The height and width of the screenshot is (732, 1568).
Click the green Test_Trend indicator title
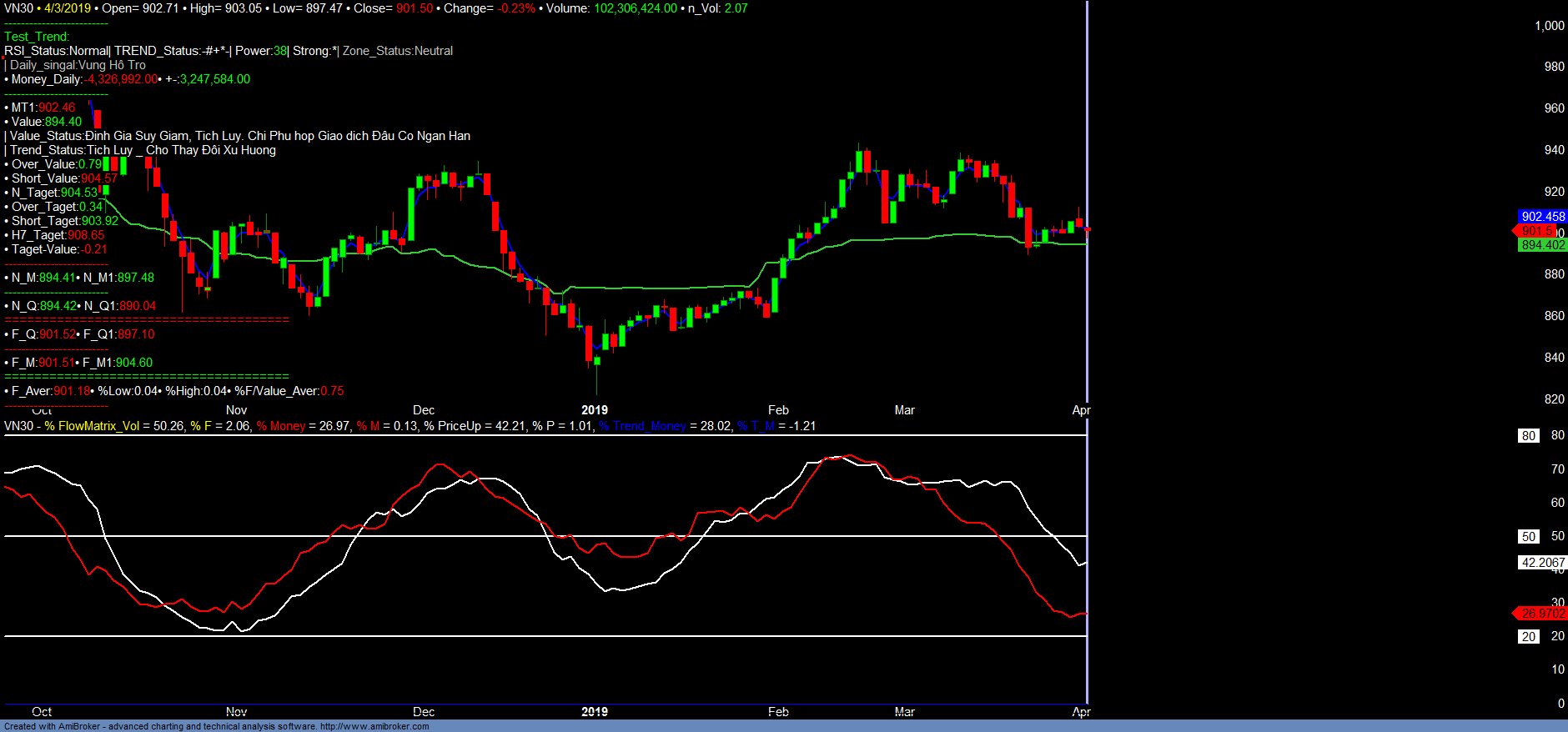[x=37, y=37]
